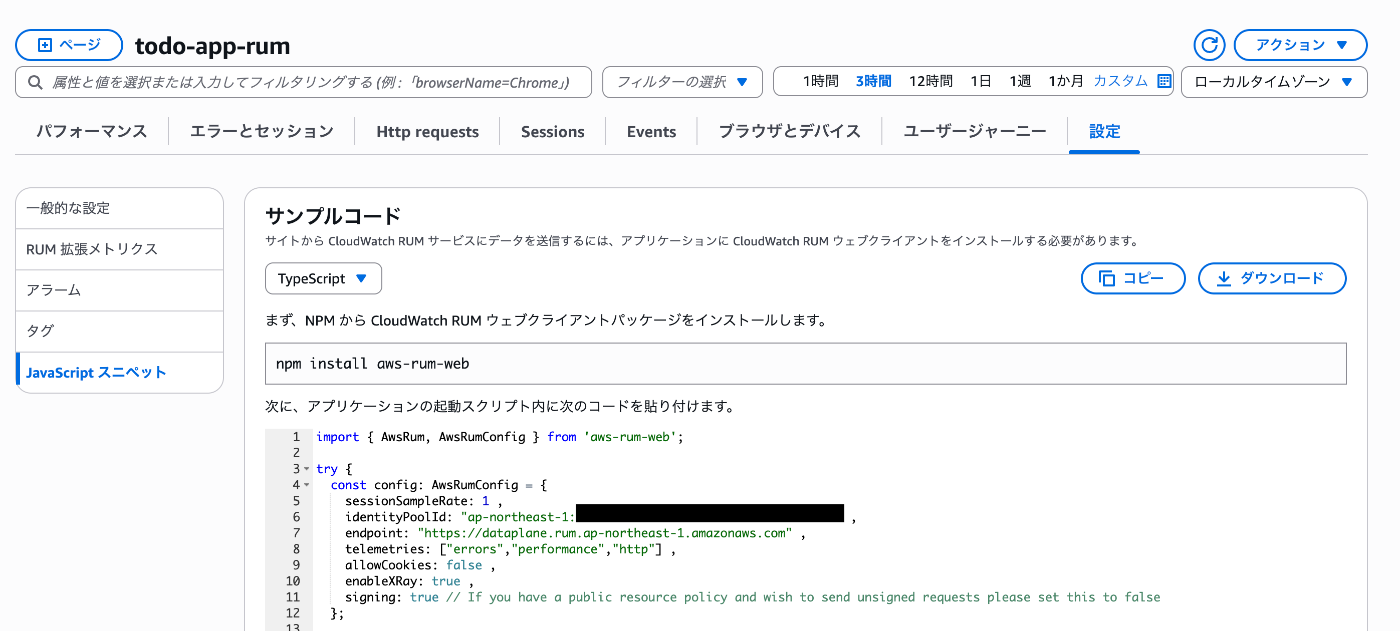Collapse code fold arrow on line 3
Screen dimensions: 1400x631
[306, 469]
